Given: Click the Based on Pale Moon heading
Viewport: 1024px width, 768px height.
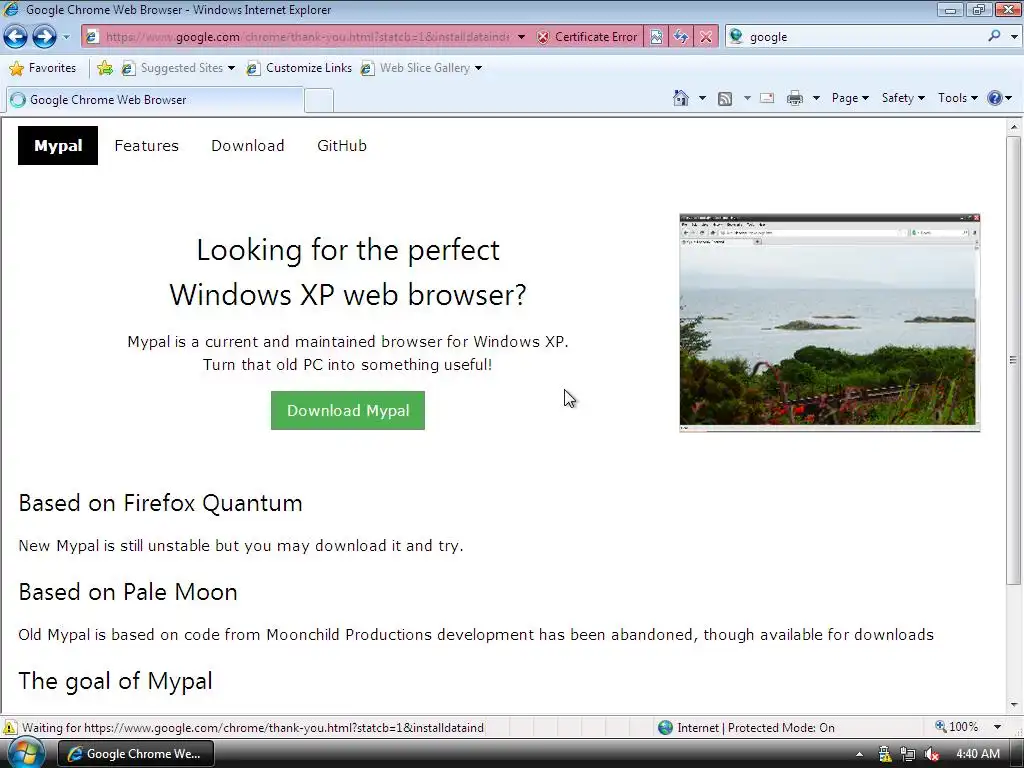Looking at the screenshot, I should (x=128, y=592).
